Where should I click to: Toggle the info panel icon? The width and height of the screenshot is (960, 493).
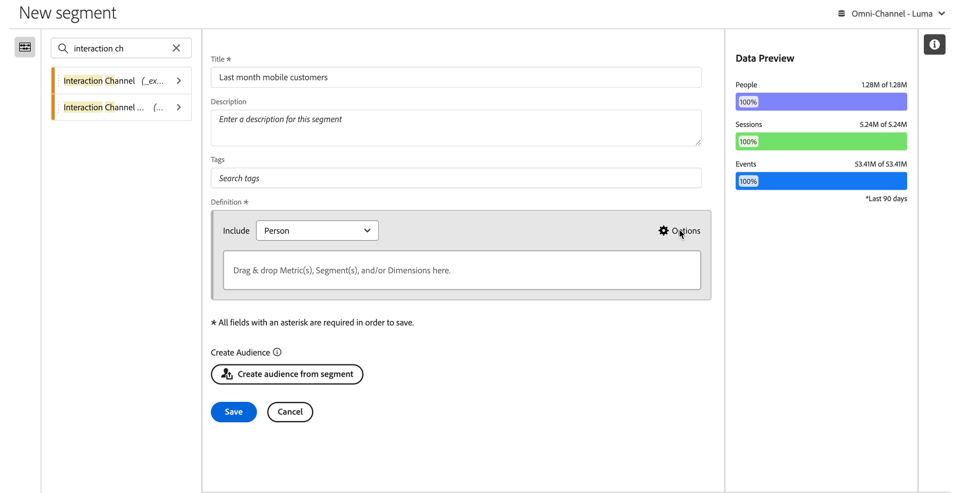click(934, 45)
